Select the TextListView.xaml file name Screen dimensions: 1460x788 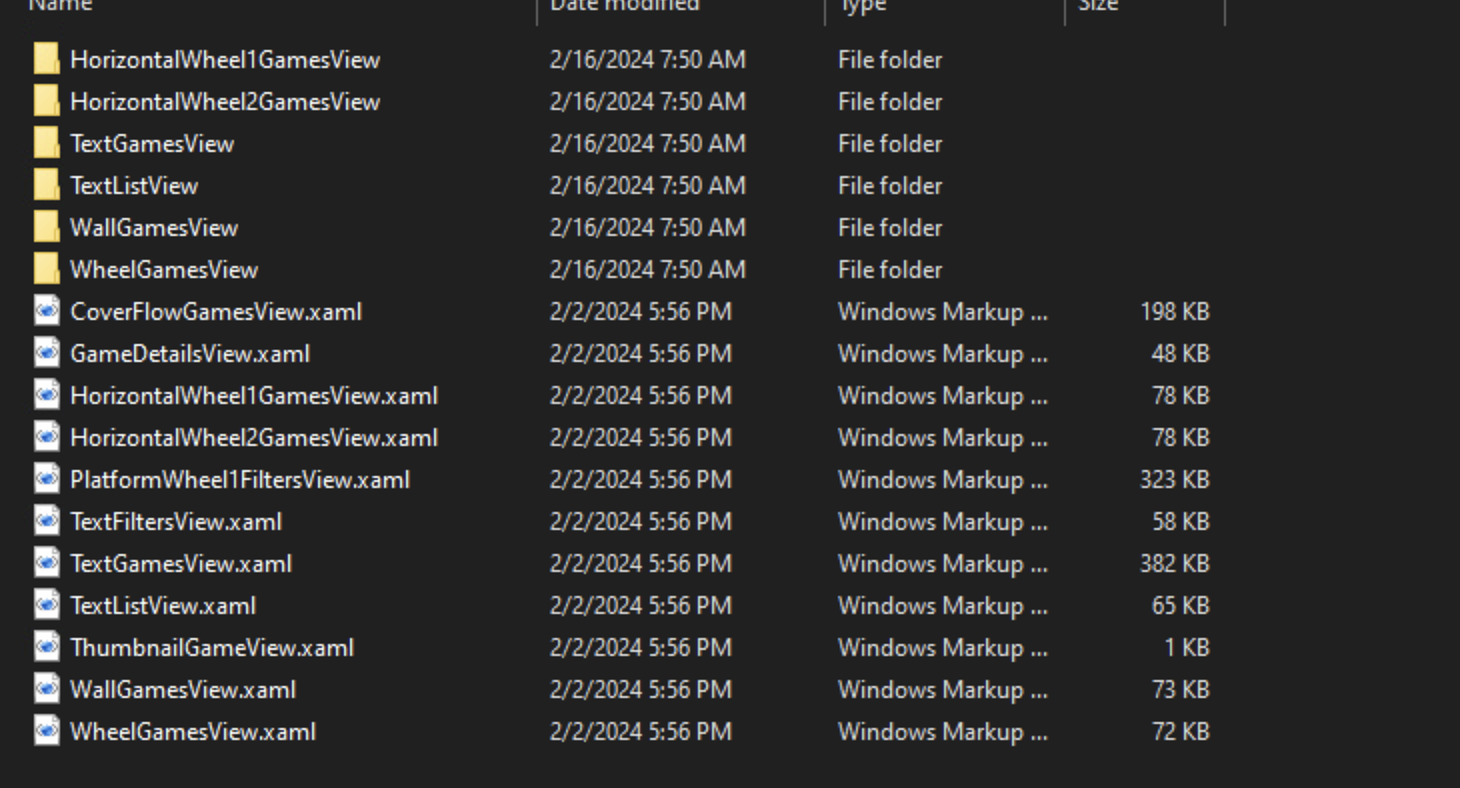coord(163,605)
